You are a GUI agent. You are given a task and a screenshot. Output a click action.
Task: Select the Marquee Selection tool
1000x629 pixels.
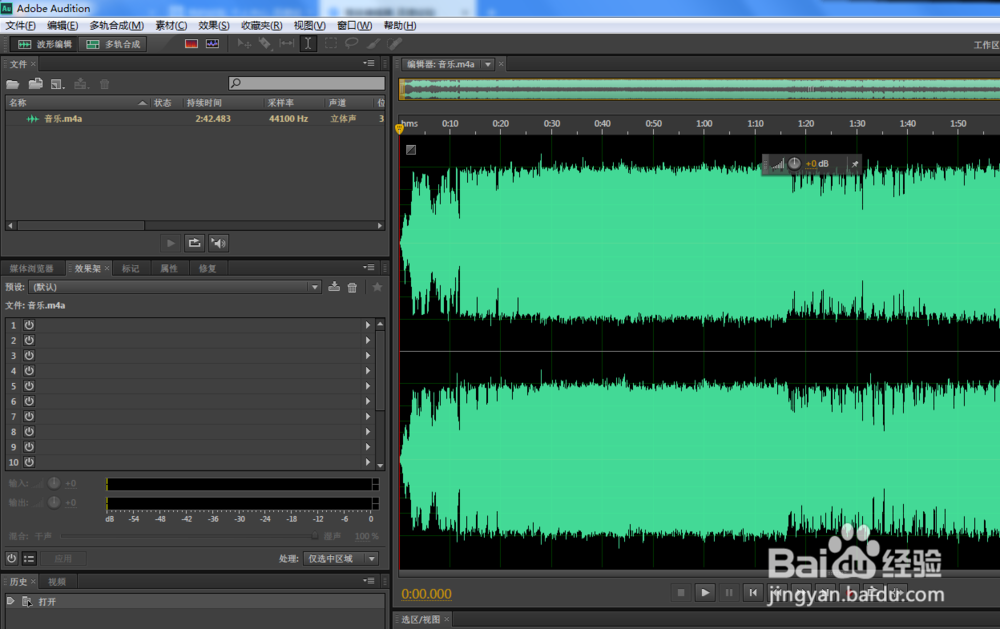point(330,43)
